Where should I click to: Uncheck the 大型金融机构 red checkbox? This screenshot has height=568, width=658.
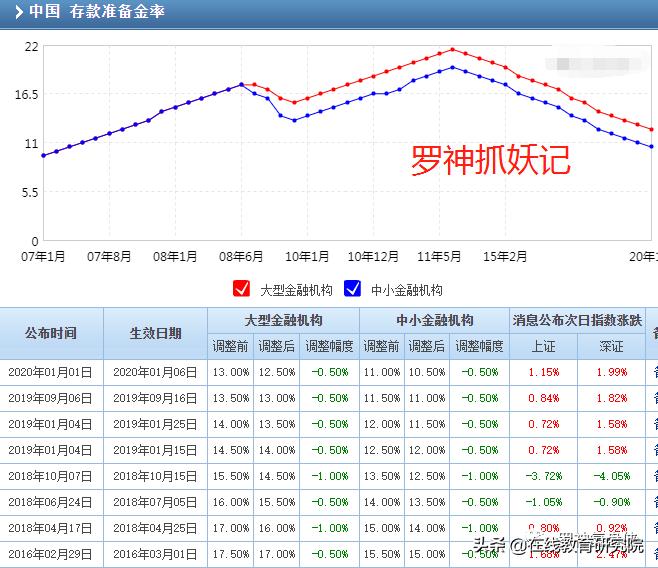tap(241, 289)
